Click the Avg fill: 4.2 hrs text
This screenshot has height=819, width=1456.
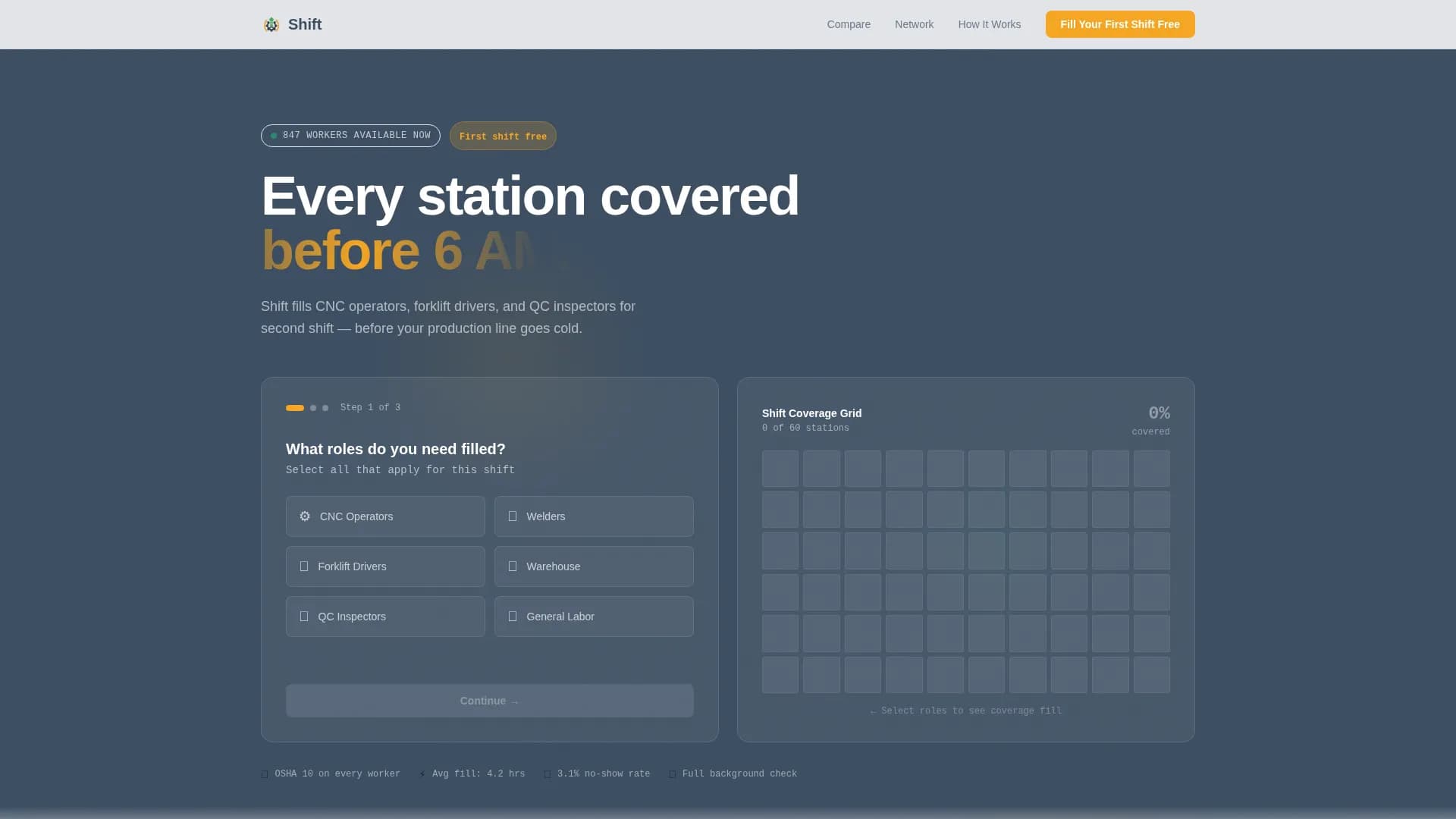[479, 774]
